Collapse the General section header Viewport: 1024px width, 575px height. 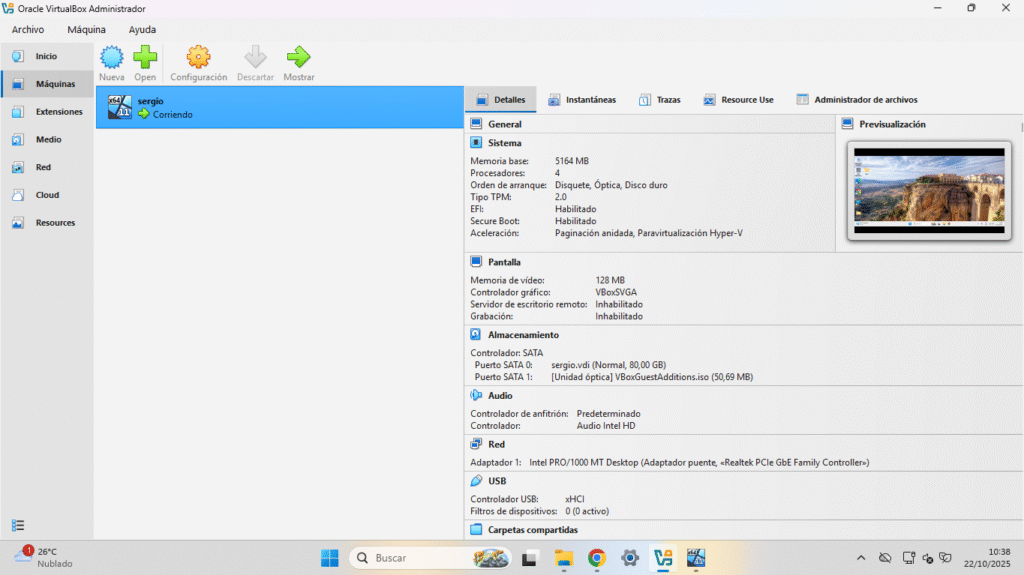coord(504,125)
